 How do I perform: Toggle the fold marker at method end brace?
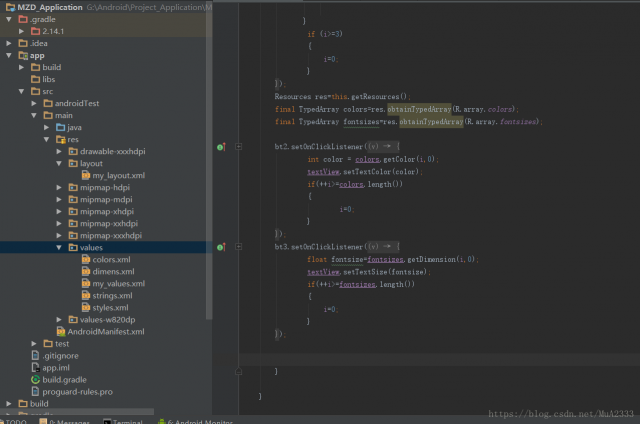click(239, 371)
